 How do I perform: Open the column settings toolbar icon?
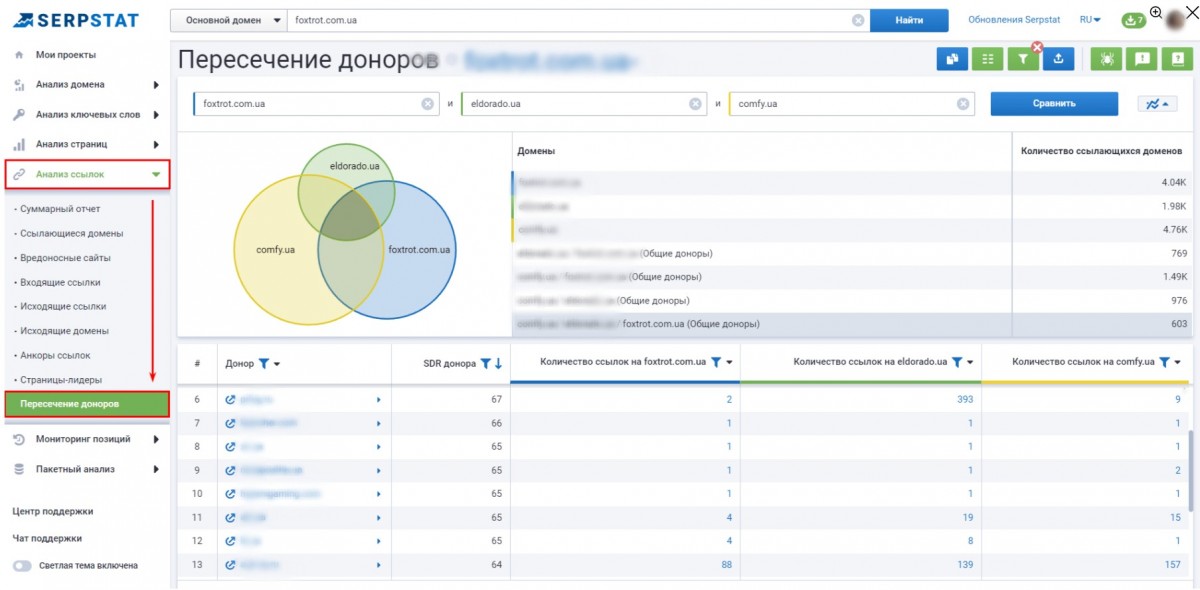(987, 60)
